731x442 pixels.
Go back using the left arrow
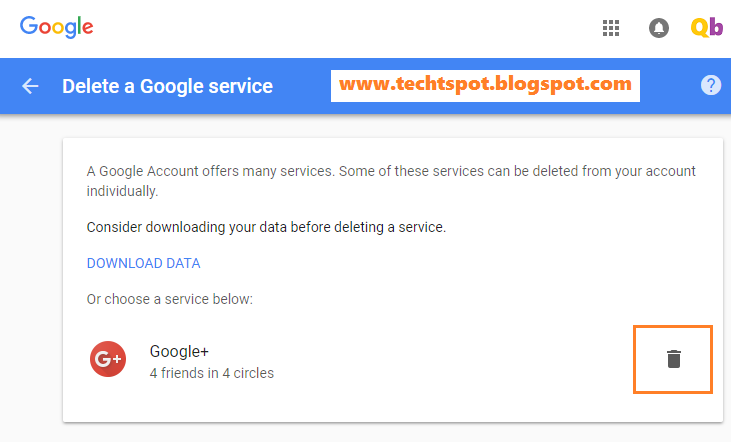click(x=30, y=86)
